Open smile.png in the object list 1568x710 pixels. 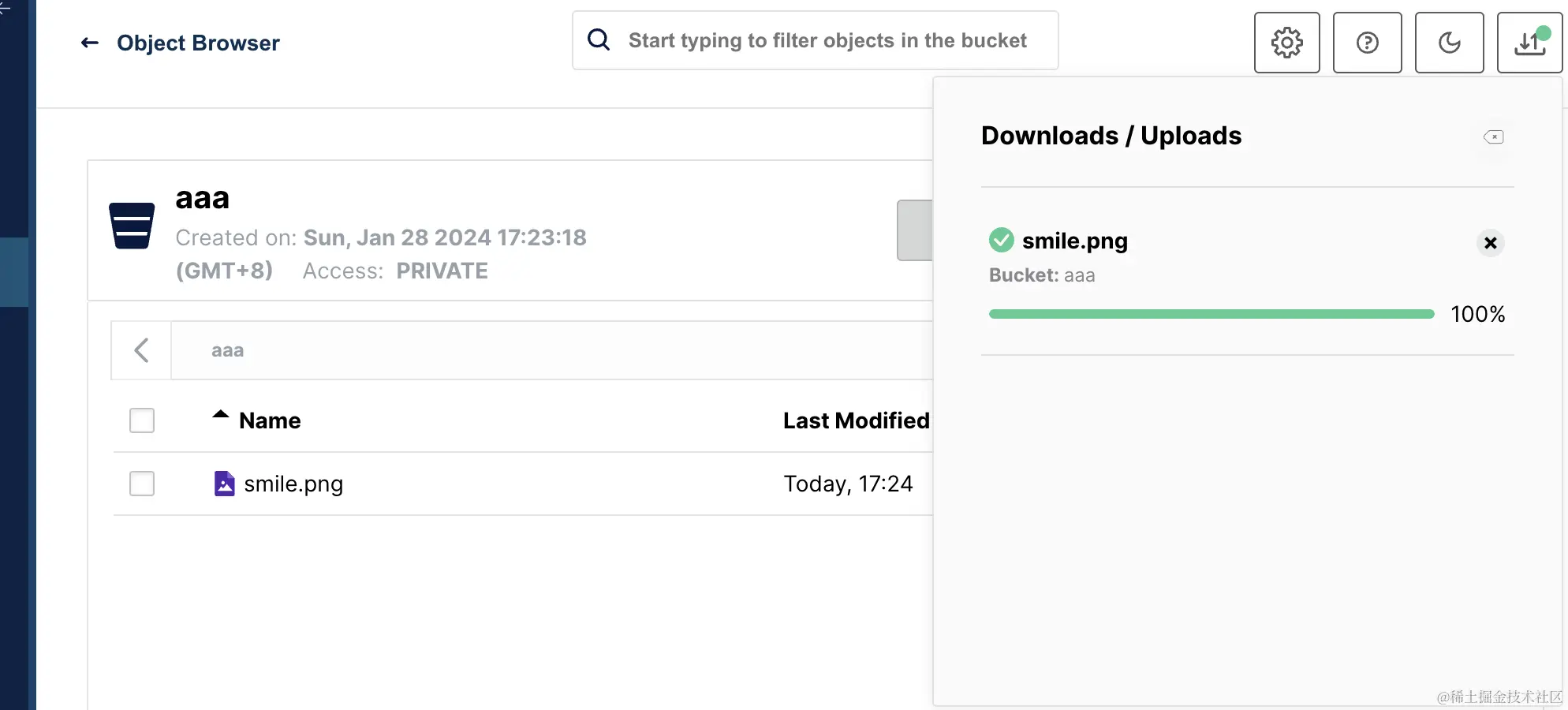click(293, 484)
